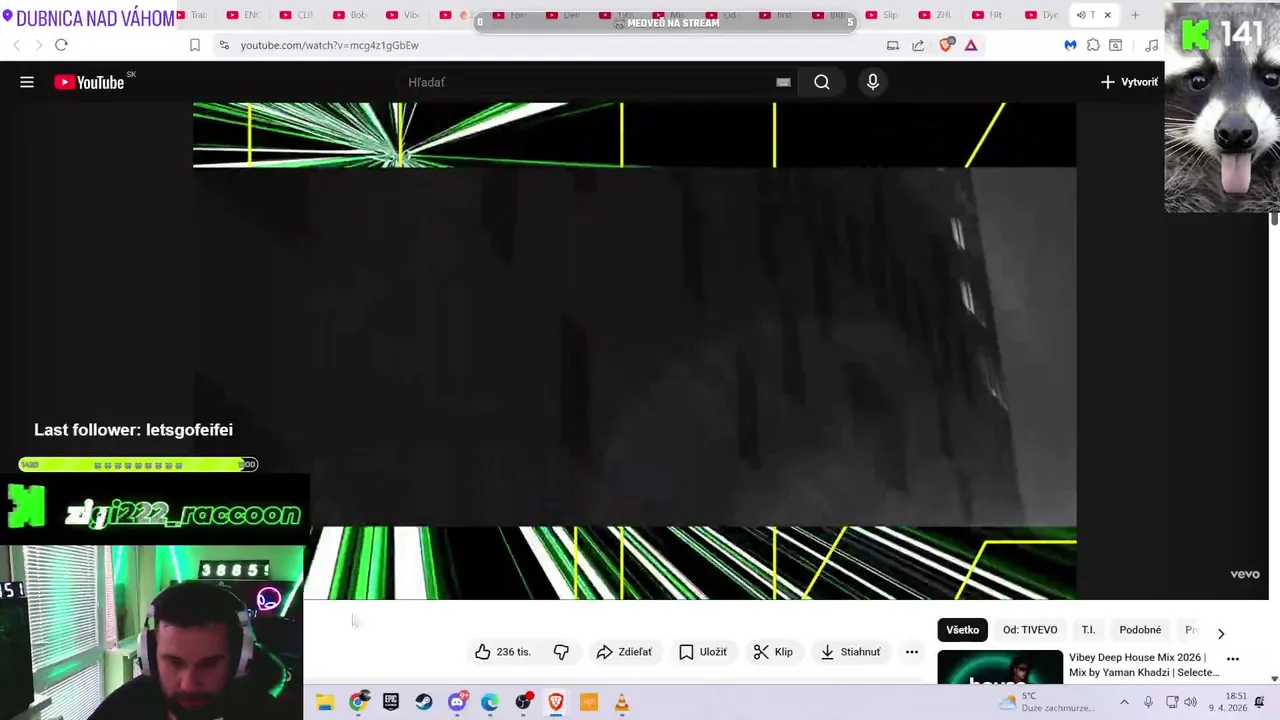The width and height of the screenshot is (1280, 720).
Task: Save the video with Uložiť
Action: (703, 652)
